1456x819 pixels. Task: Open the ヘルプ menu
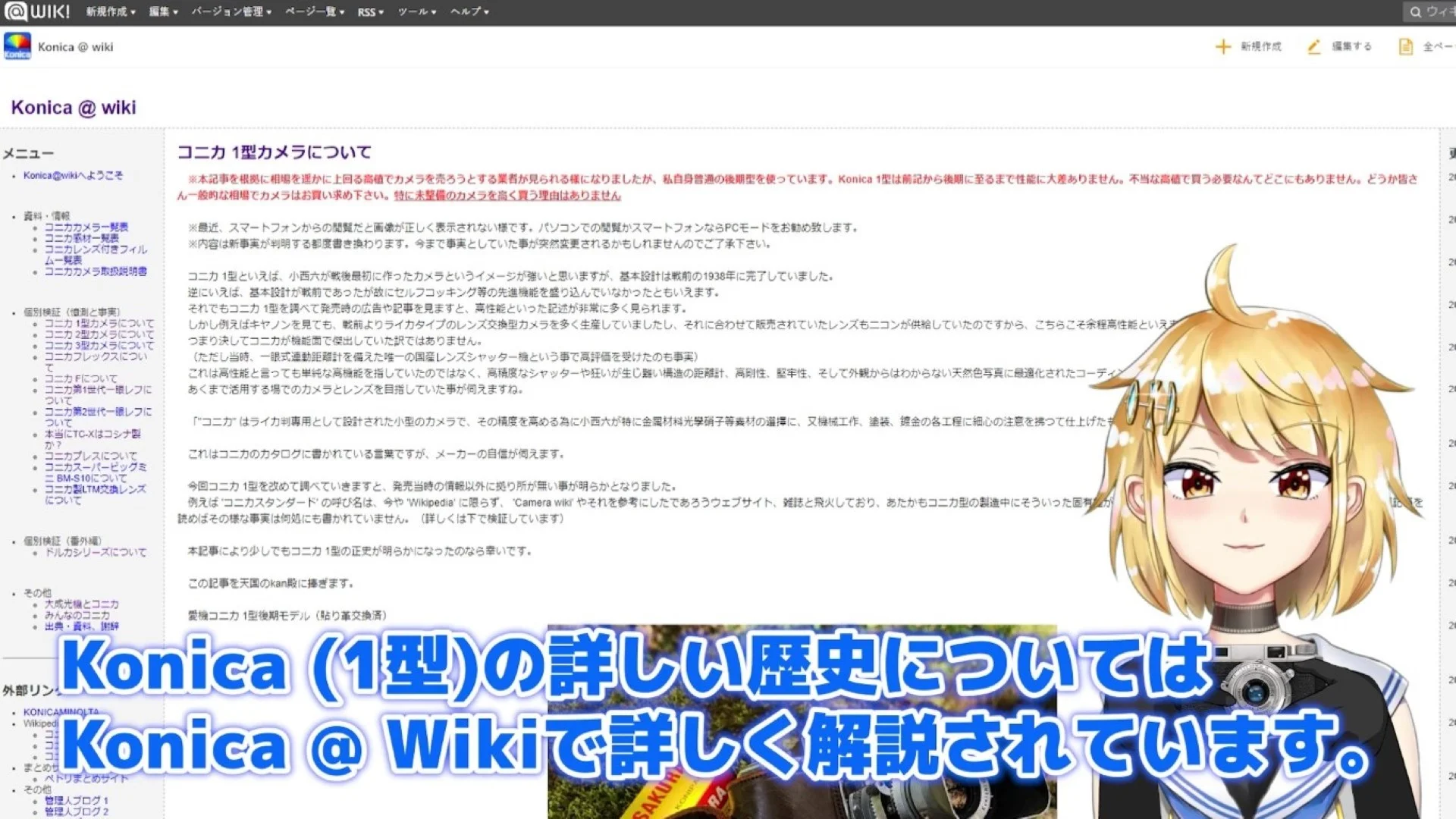pos(469,12)
